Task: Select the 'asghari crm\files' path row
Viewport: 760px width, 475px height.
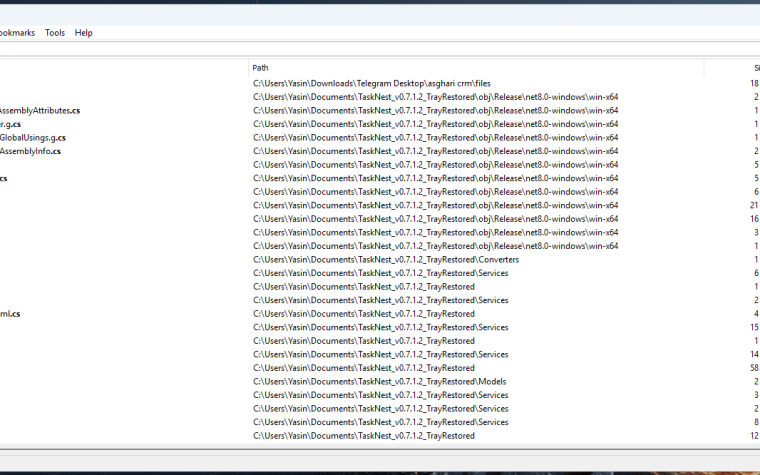Action: 372,83
